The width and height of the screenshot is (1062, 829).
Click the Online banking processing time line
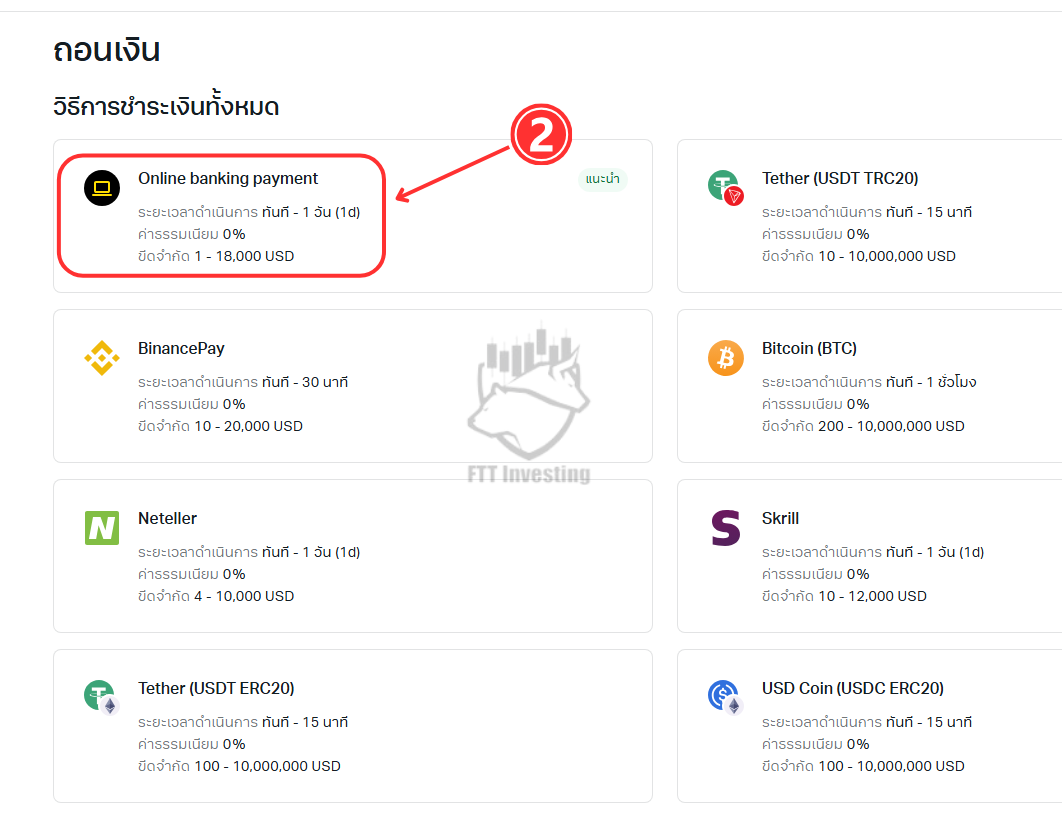[x=249, y=212]
